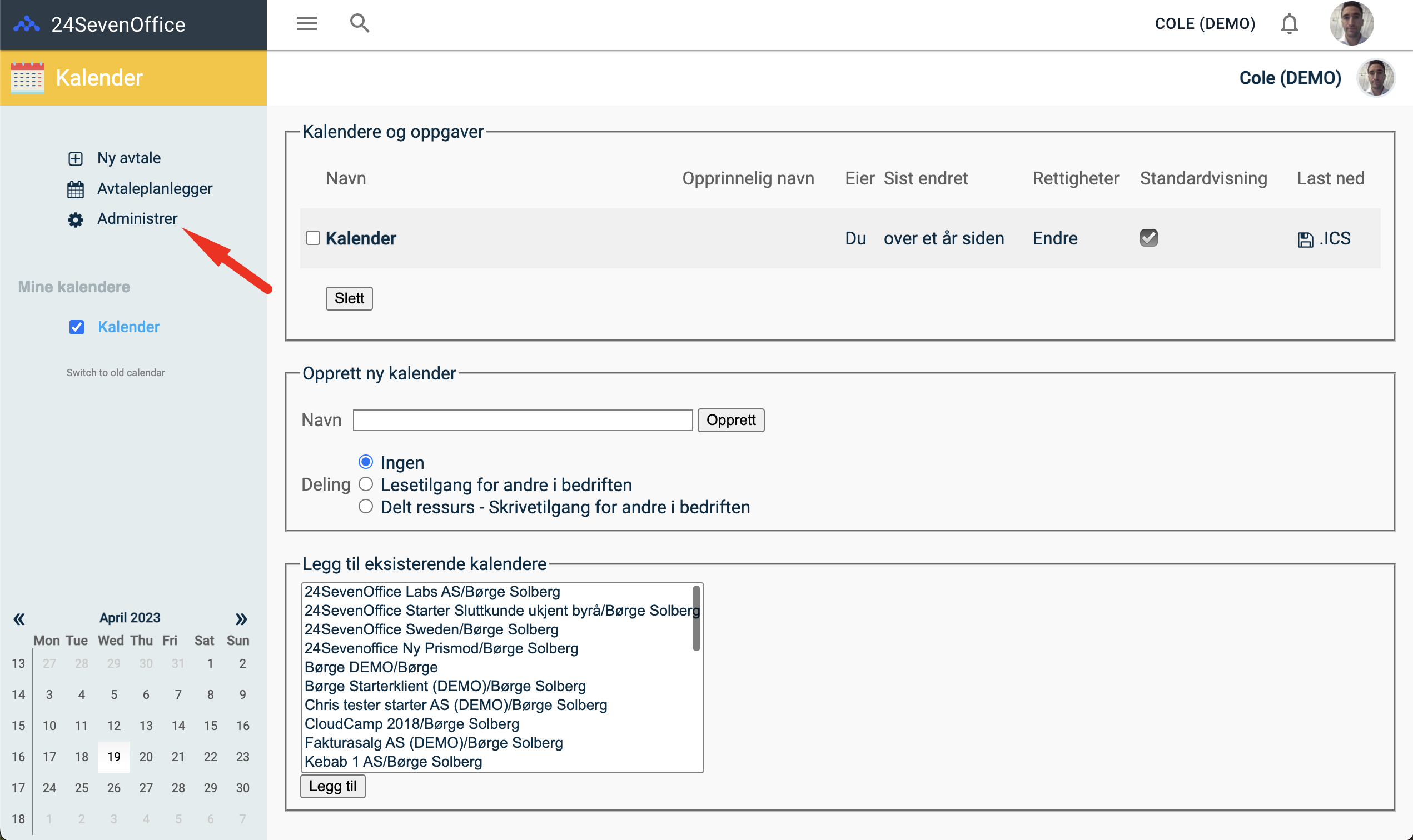Click Switch to old calendar link
The width and height of the screenshot is (1413, 840).
coord(116,372)
